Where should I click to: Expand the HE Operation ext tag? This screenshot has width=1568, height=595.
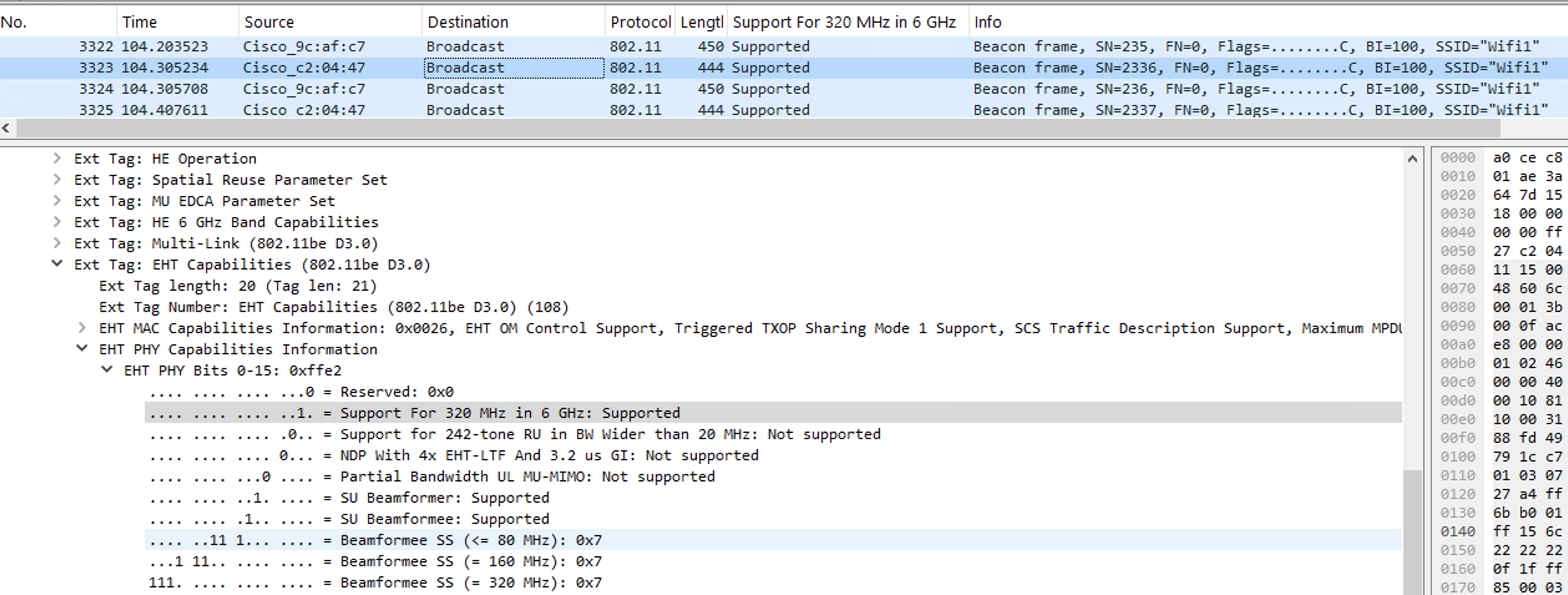pos(57,158)
